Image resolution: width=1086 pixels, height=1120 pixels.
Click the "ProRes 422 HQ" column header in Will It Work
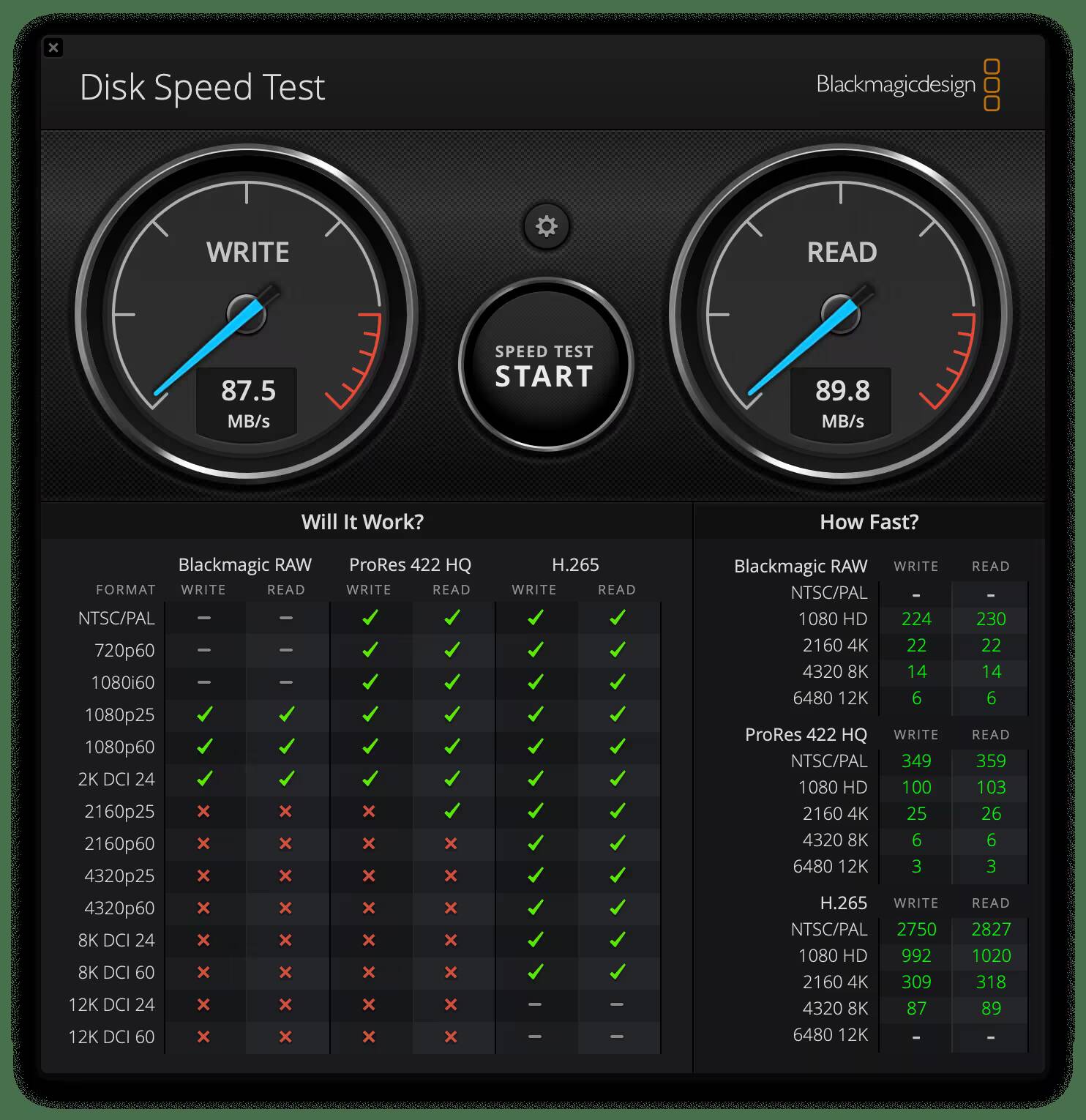[x=410, y=565]
